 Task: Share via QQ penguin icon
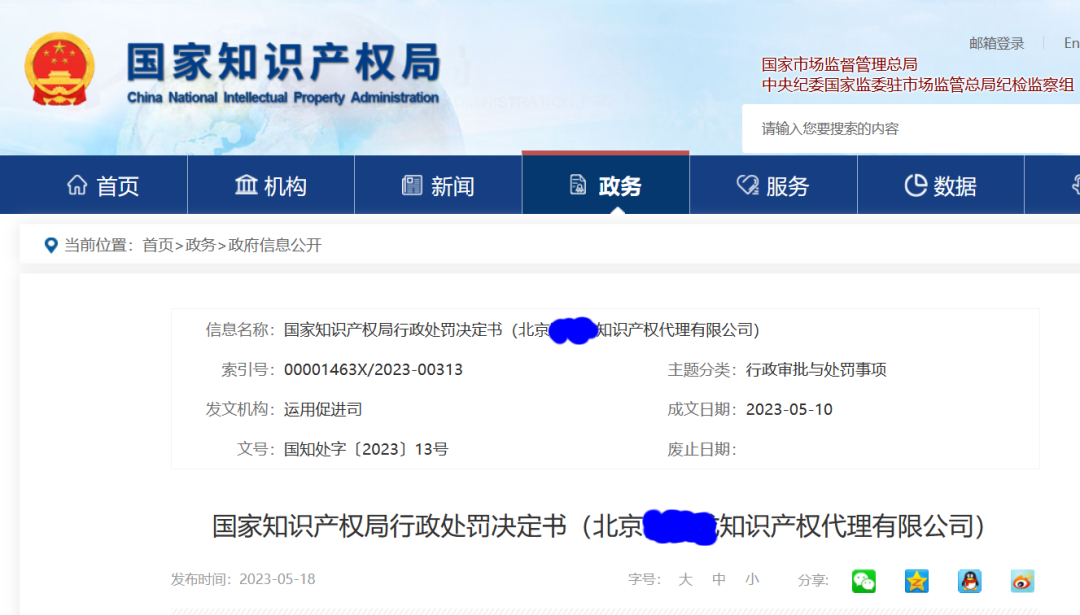click(x=970, y=581)
